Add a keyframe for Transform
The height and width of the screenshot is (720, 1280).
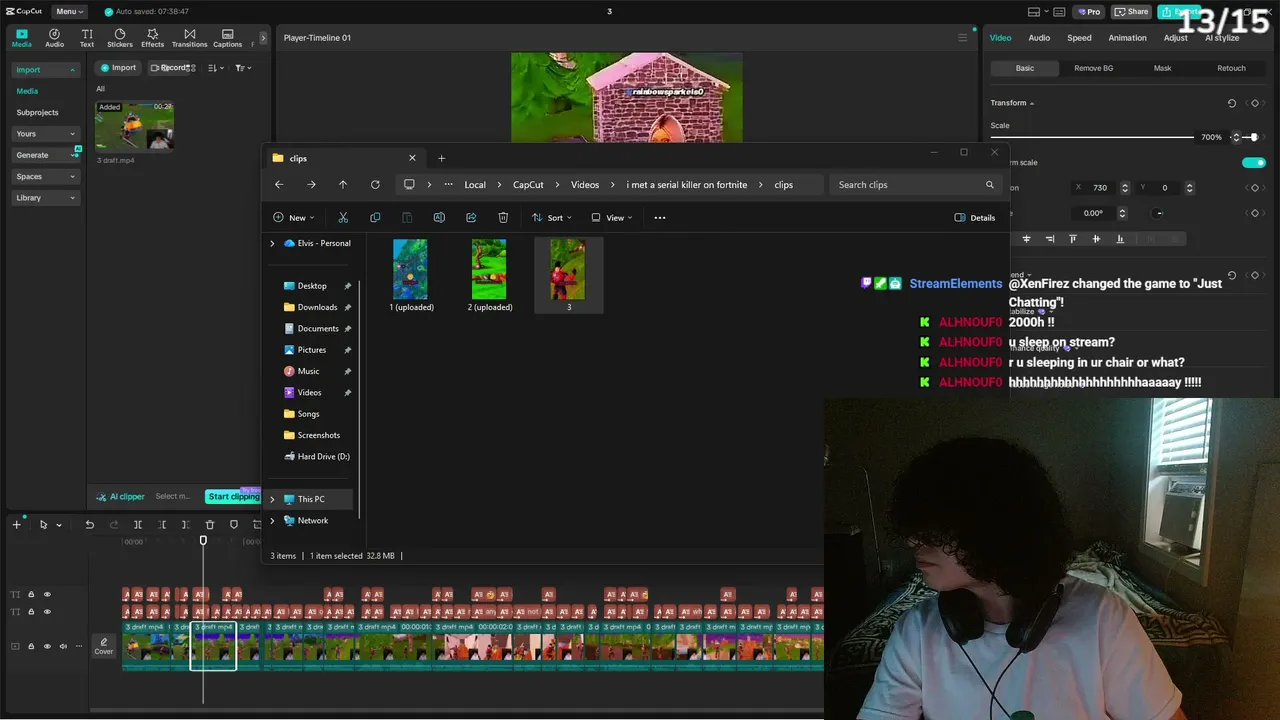1255,103
